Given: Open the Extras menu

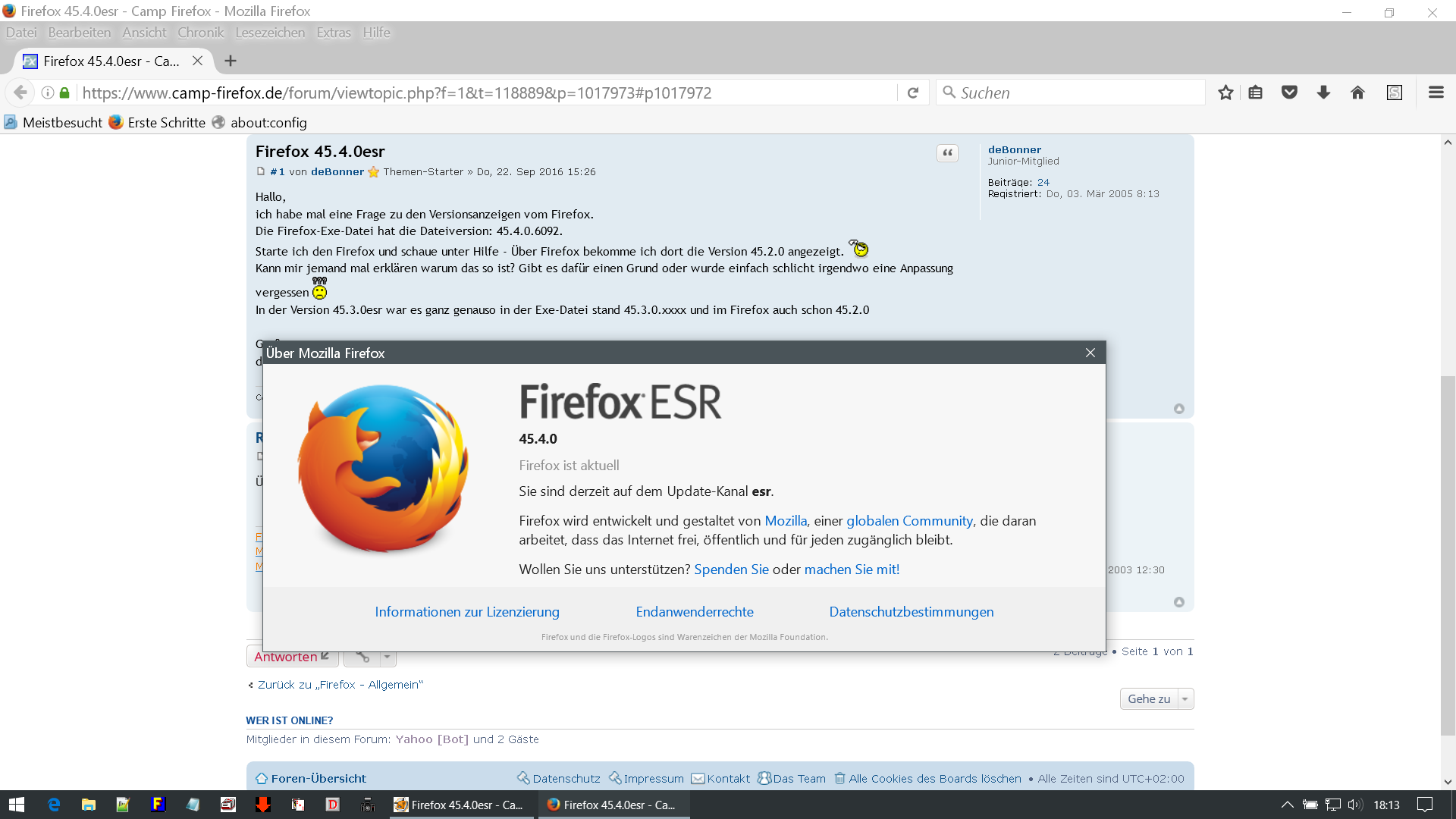Looking at the screenshot, I should (x=333, y=33).
